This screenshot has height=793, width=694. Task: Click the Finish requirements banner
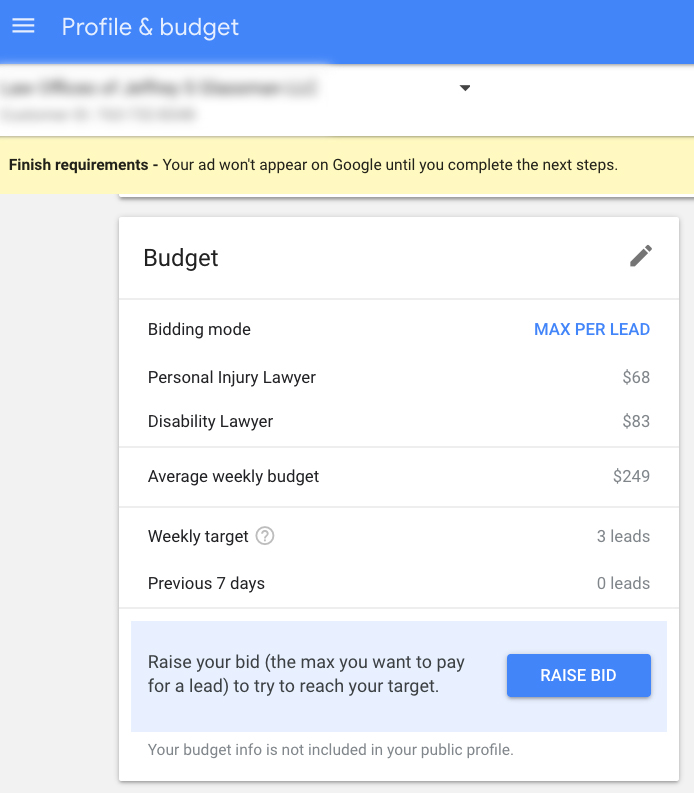(313, 165)
